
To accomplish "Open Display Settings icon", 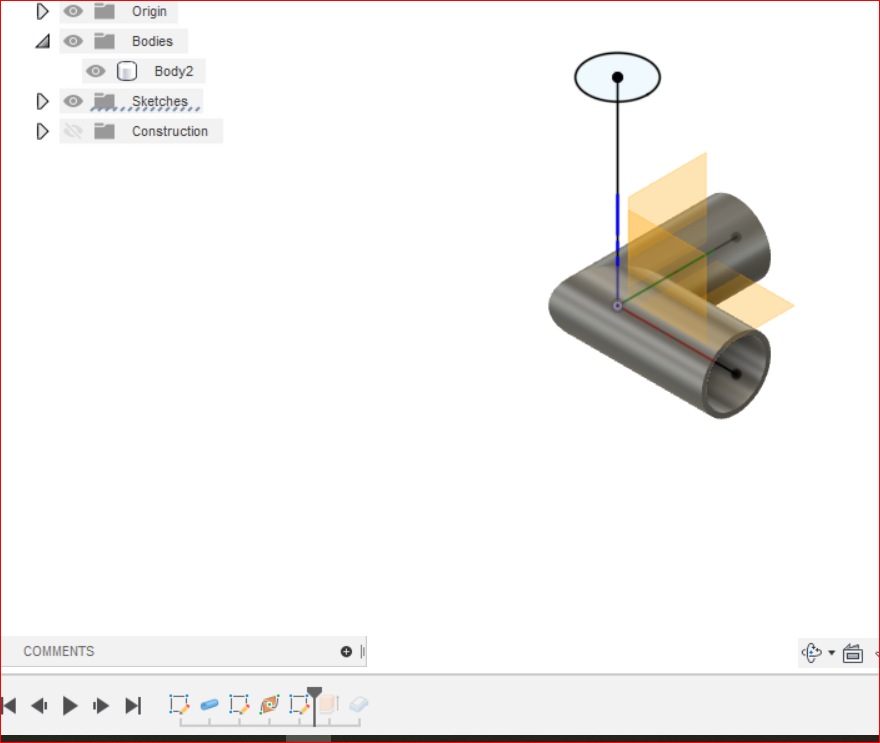I will [x=852, y=653].
